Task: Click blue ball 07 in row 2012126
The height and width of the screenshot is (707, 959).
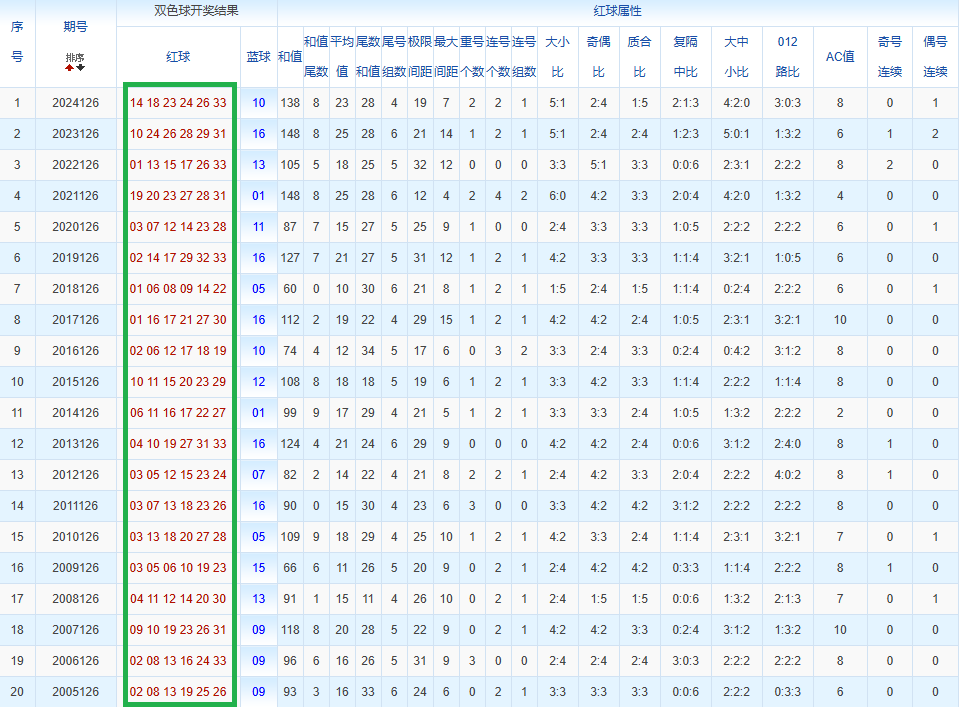Action: tap(259, 475)
